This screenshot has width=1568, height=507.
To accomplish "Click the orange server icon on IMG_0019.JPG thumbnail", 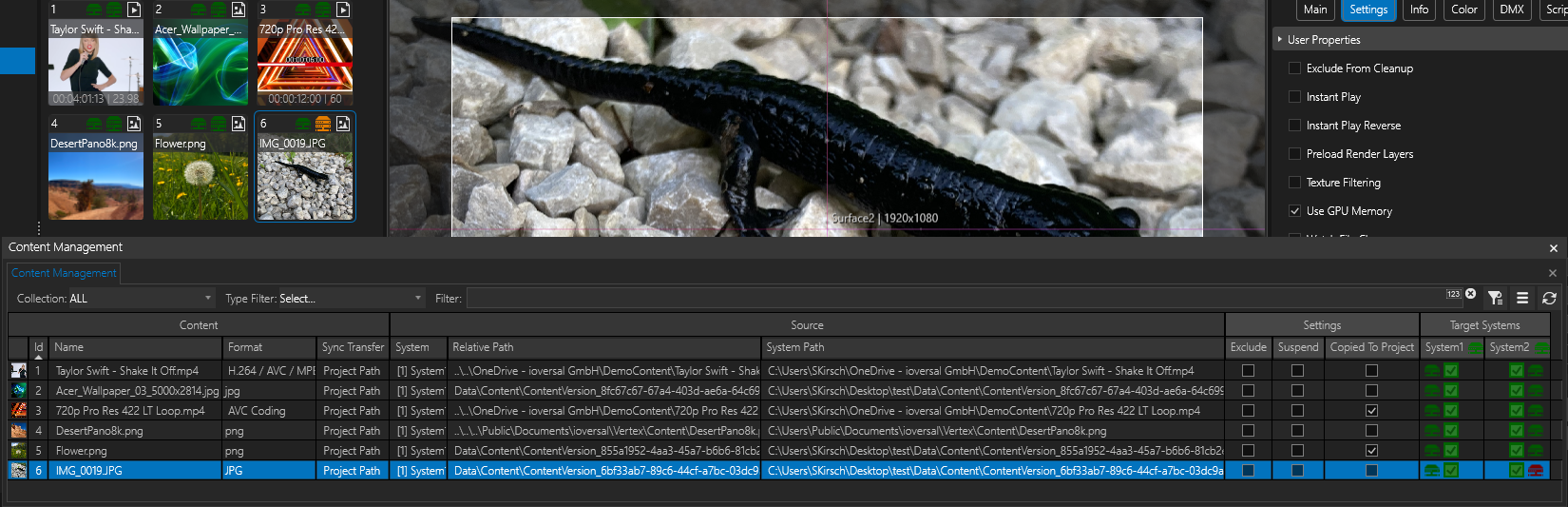I will pyautogui.click(x=323, y=124).
